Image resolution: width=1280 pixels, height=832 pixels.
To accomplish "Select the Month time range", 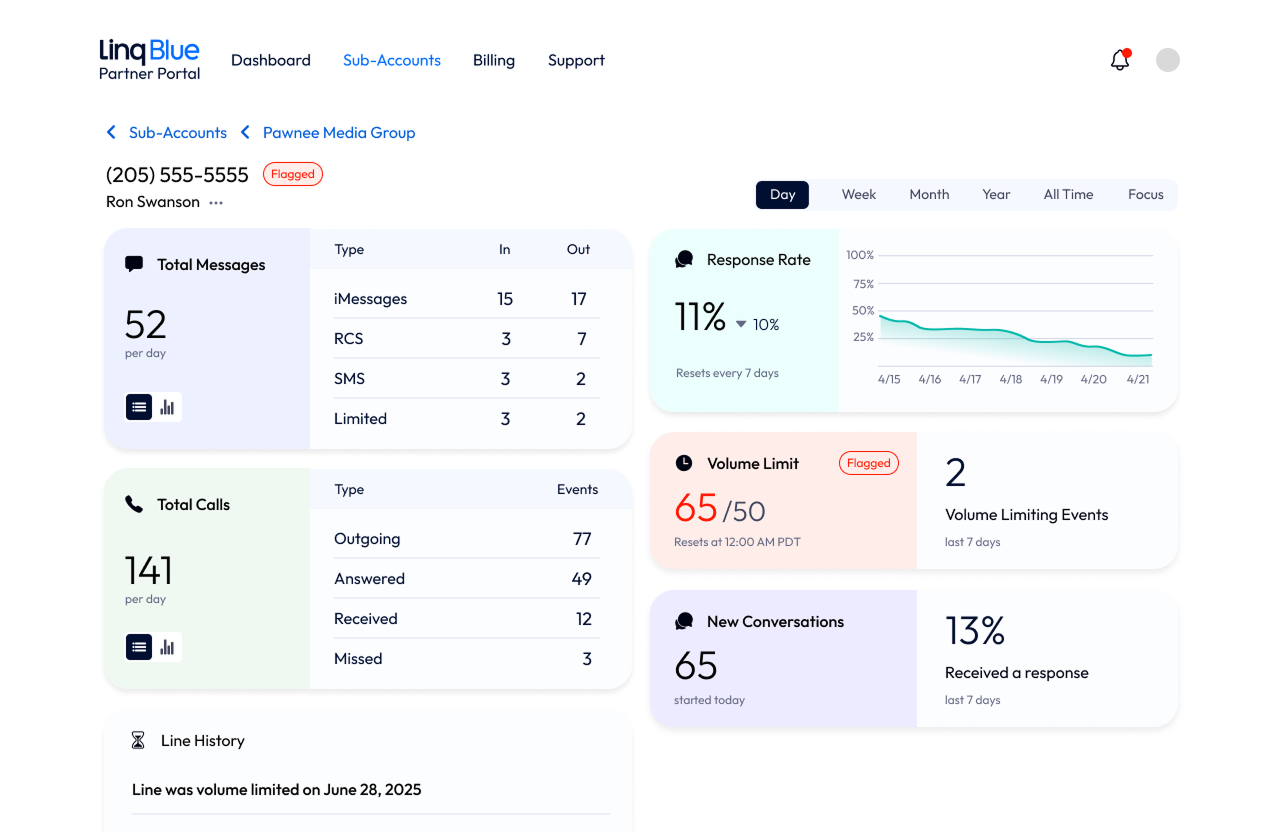I will pyautogui.click(x=929, y=194).
